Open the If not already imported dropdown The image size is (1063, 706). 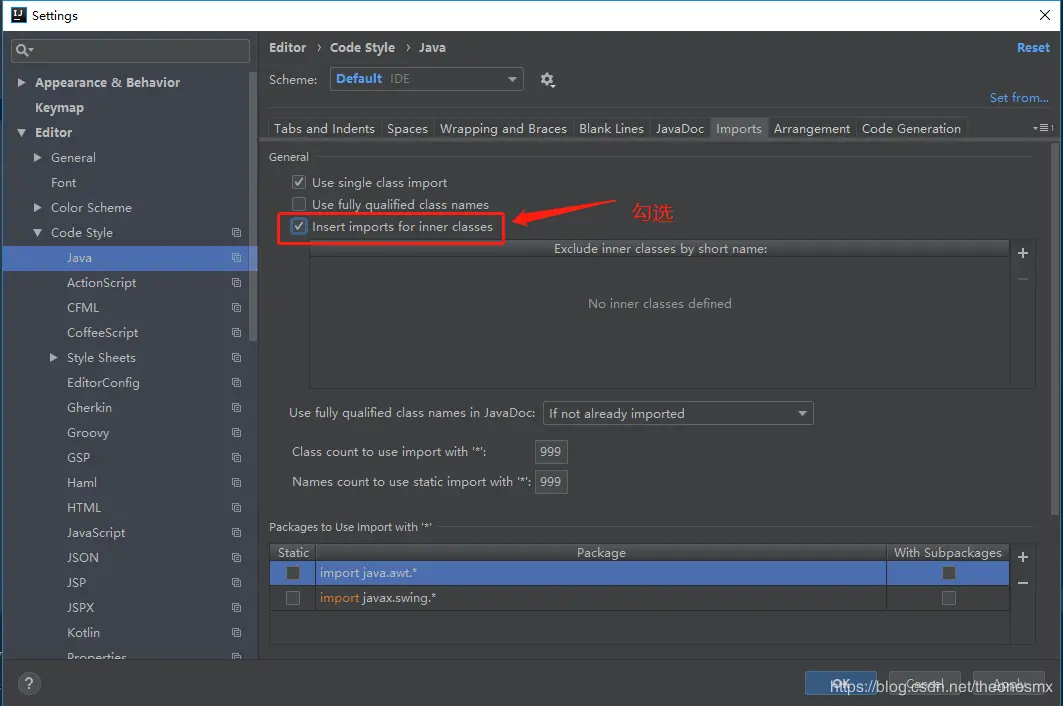[x=678, y=414]
